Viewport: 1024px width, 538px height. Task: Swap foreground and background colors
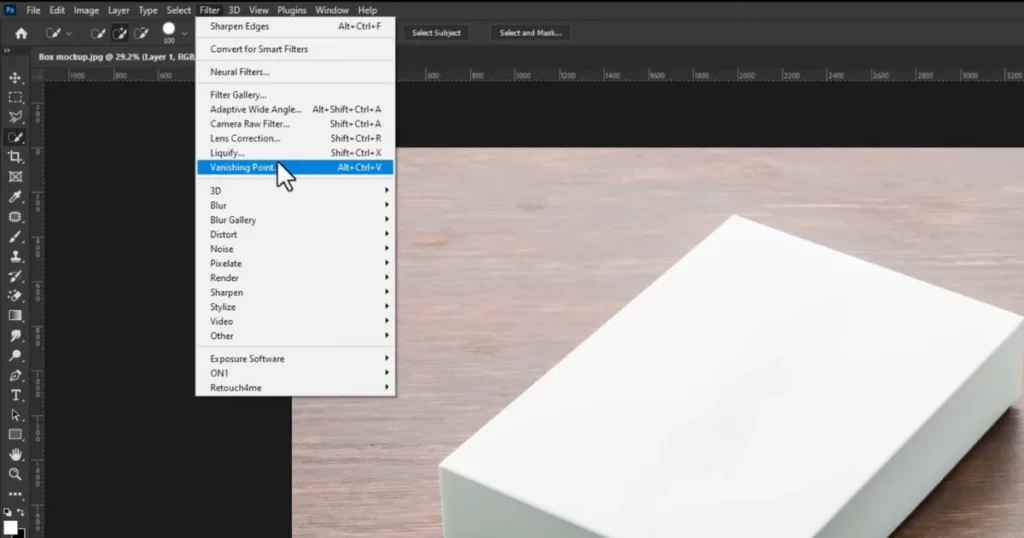point(21,513)
